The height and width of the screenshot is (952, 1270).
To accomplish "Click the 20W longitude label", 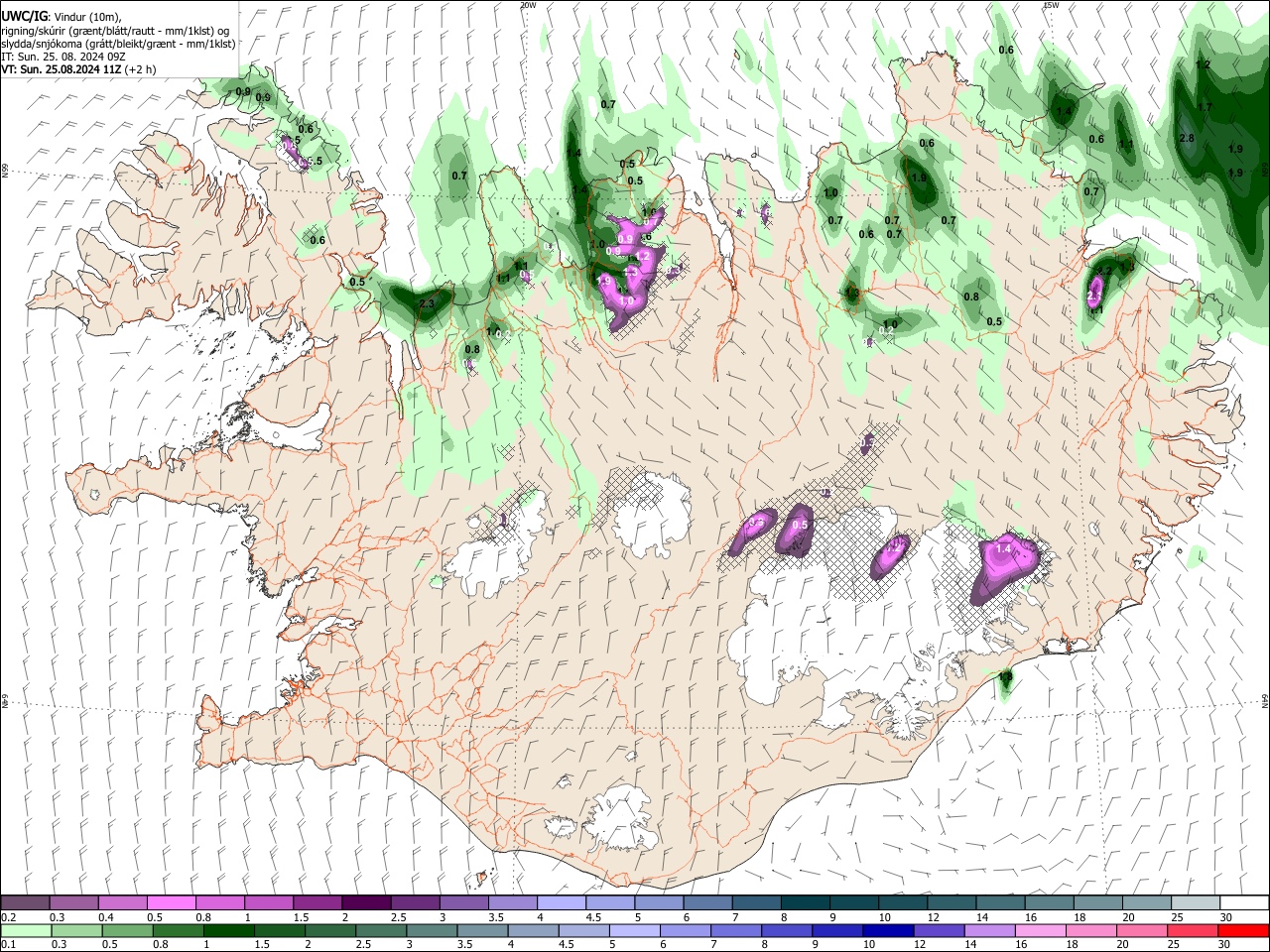I will pos(528,5).
